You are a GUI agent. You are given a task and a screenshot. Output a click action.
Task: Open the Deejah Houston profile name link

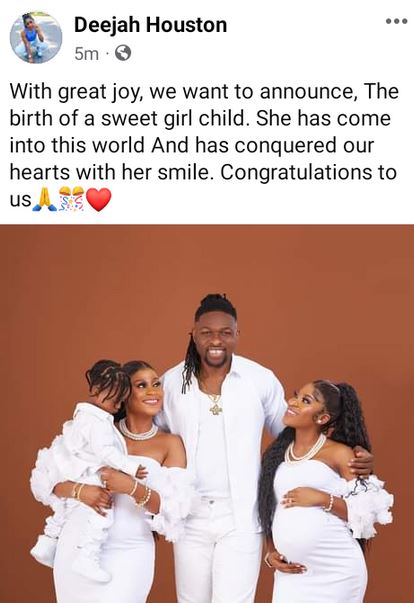150,25
